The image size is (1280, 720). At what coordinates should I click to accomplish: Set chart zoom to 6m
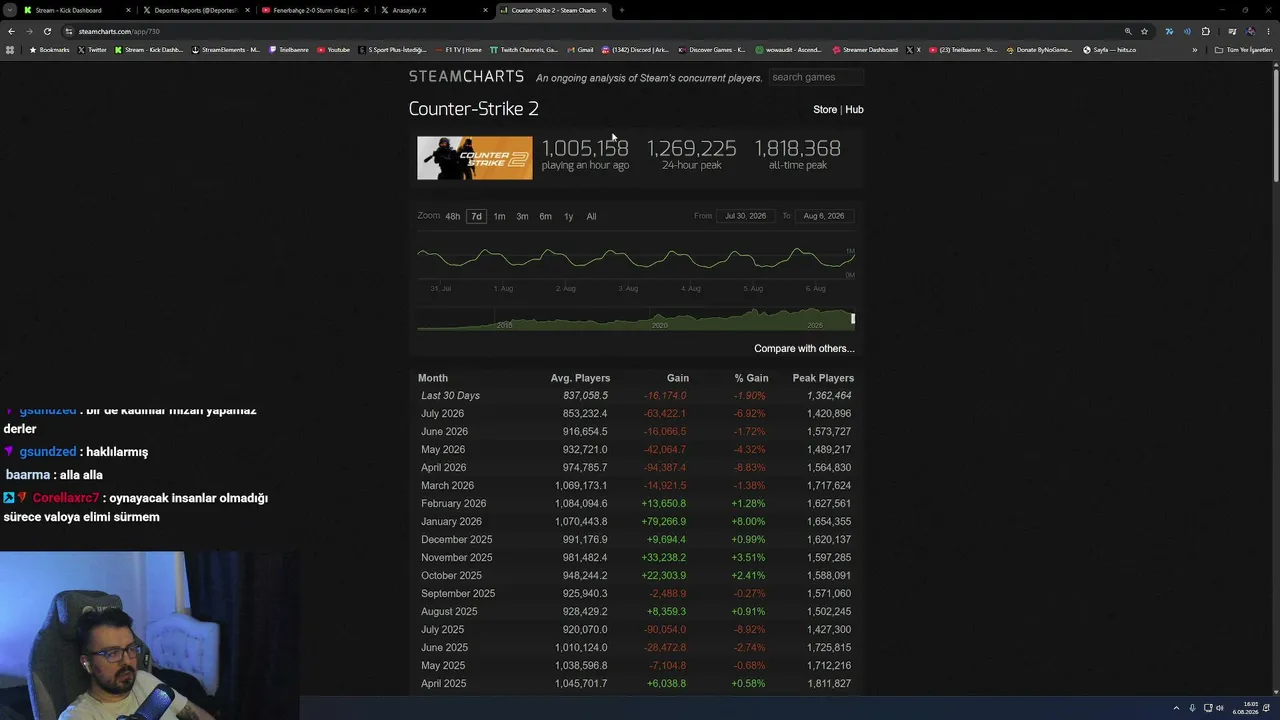[545, 216]
